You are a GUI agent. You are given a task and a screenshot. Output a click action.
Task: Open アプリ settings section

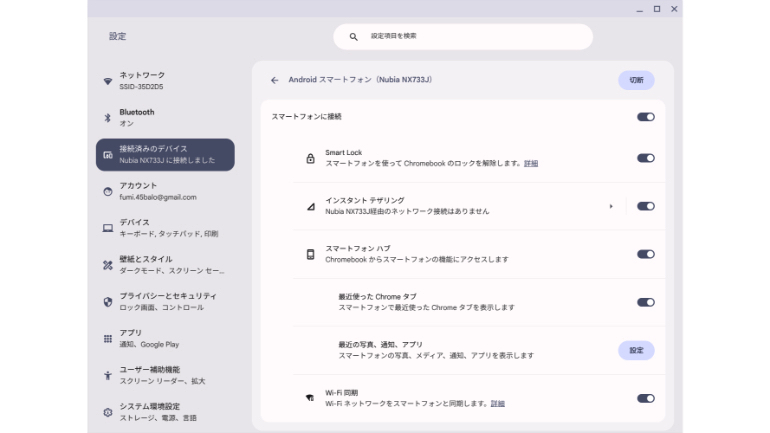[165, 339]
